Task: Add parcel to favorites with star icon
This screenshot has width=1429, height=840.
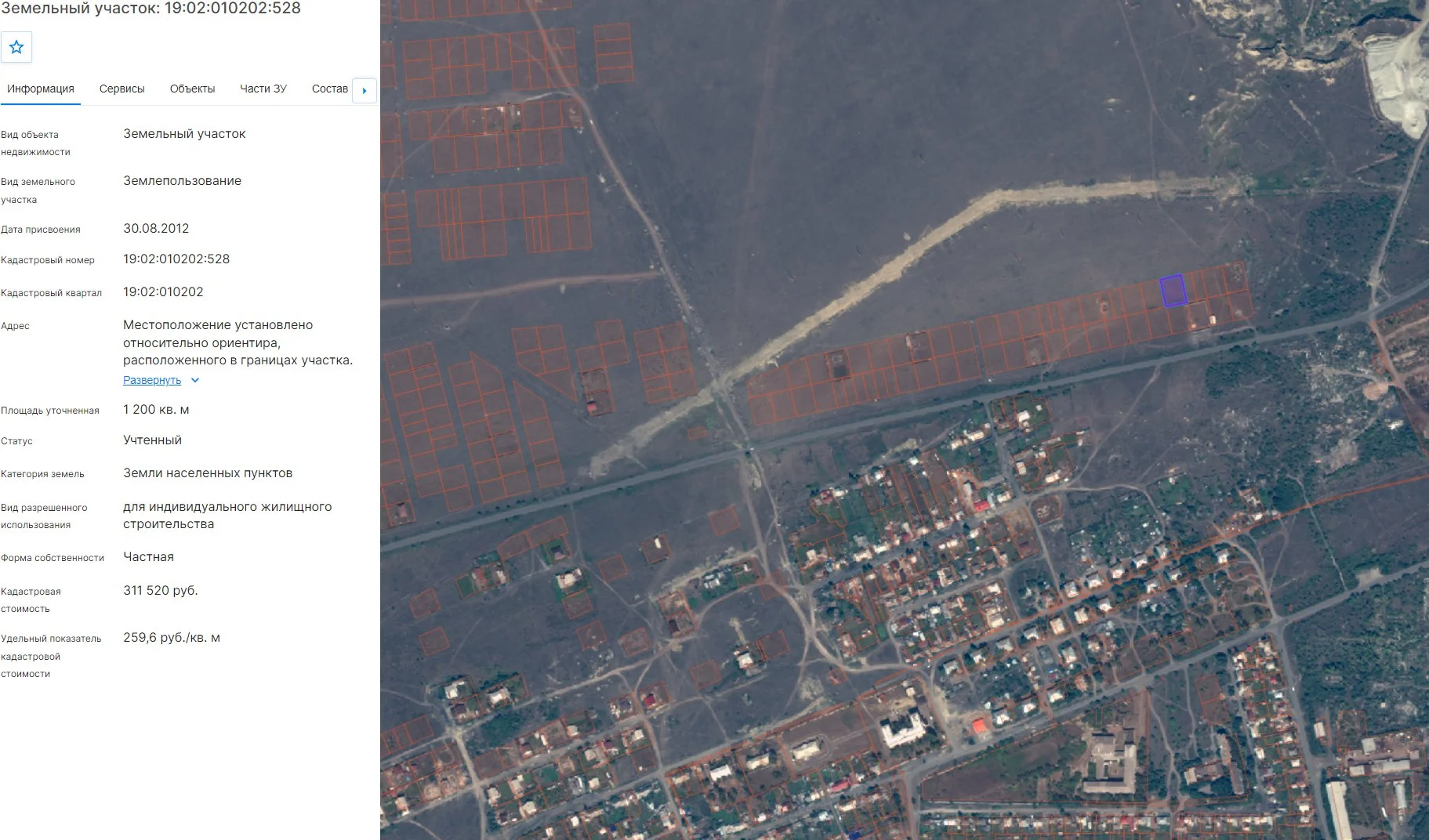Action: [x=16, y=47]
